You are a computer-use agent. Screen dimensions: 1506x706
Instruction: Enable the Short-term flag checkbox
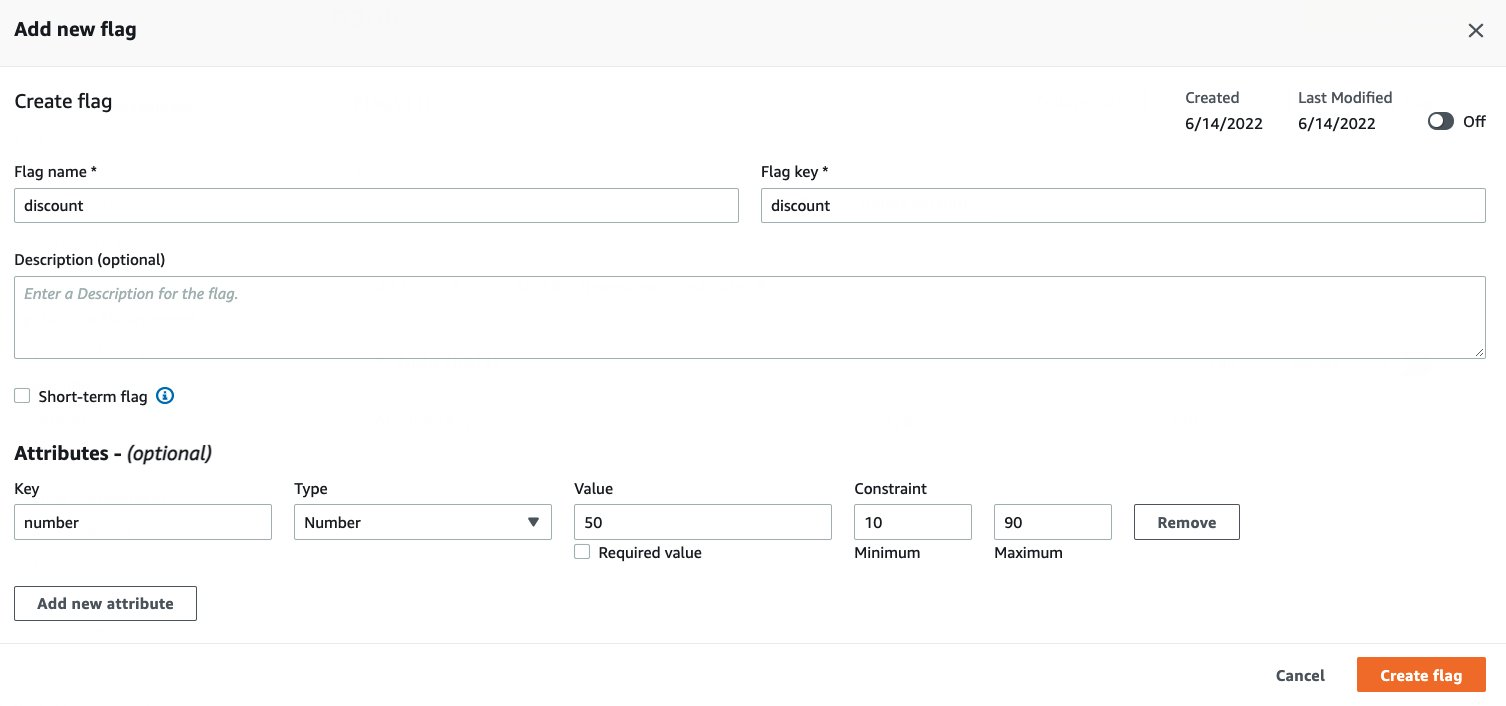point(22,395)
